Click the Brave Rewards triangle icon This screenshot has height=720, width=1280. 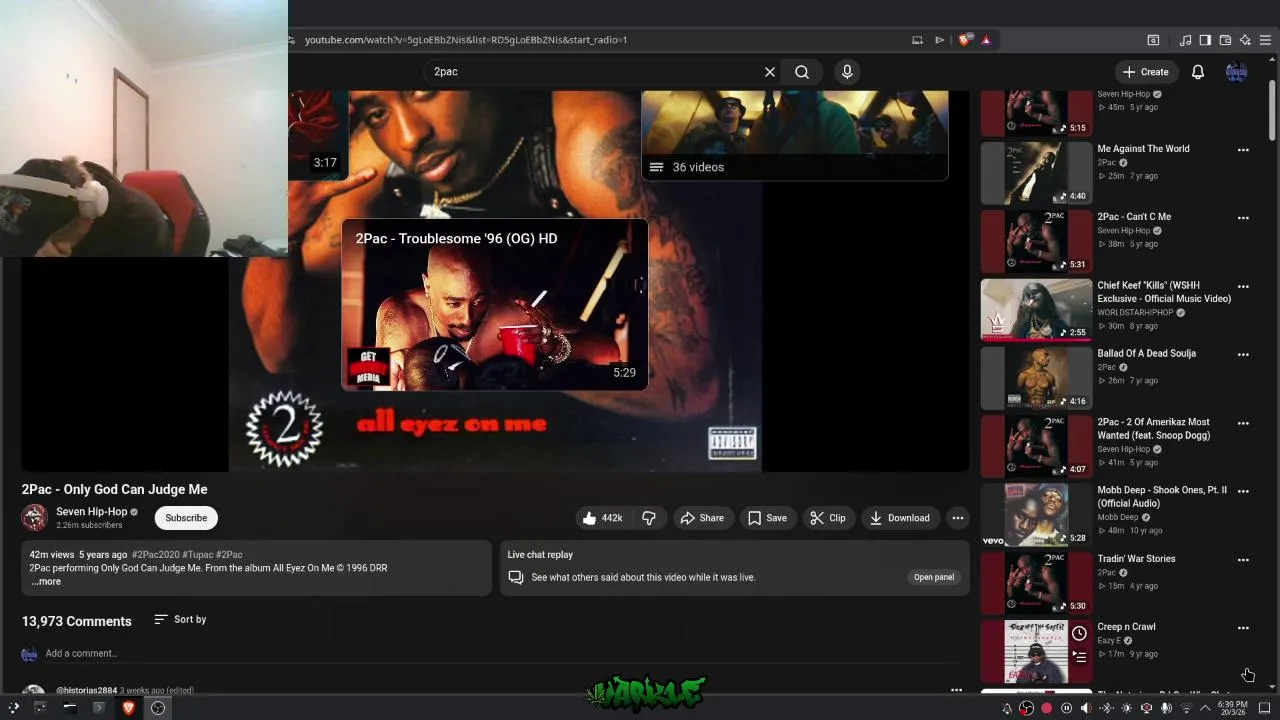coord(986,40)
